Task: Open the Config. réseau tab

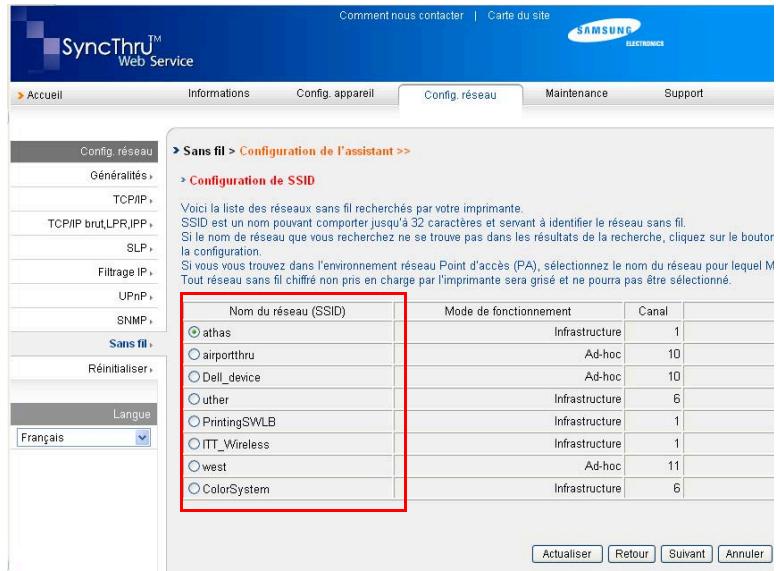Action: click(460, 95)
